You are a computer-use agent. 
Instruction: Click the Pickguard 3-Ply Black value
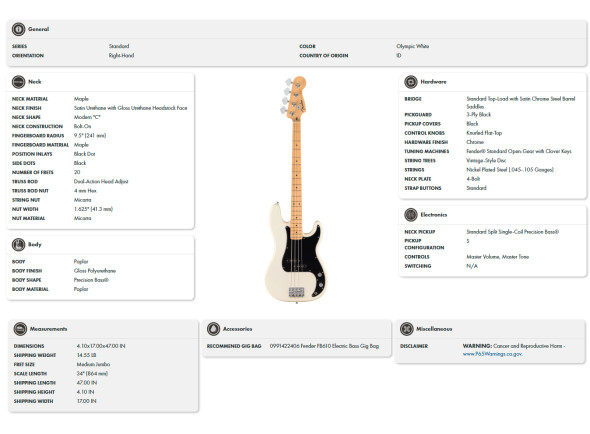[479, 114]
